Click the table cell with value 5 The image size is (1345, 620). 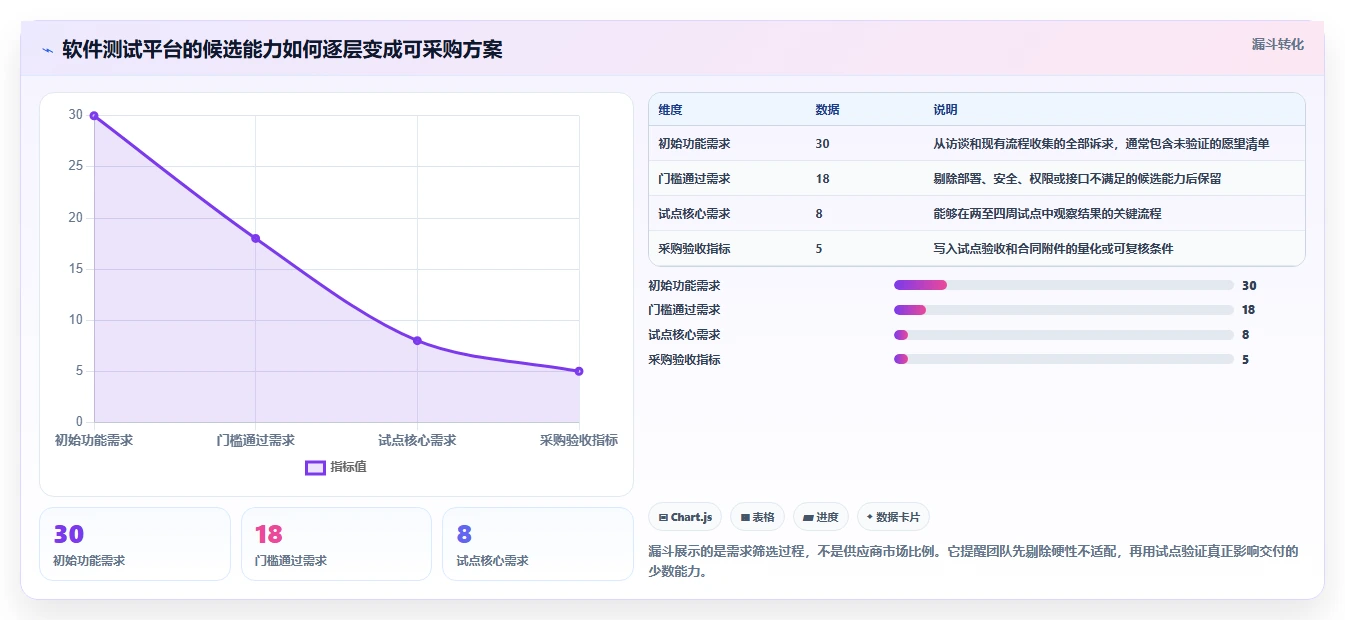pyautogui.click(x=819, y=249)
